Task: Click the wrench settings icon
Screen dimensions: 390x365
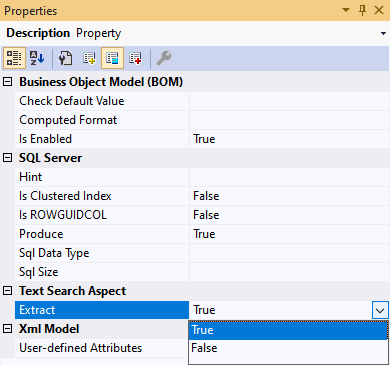Action: (164, 58)
